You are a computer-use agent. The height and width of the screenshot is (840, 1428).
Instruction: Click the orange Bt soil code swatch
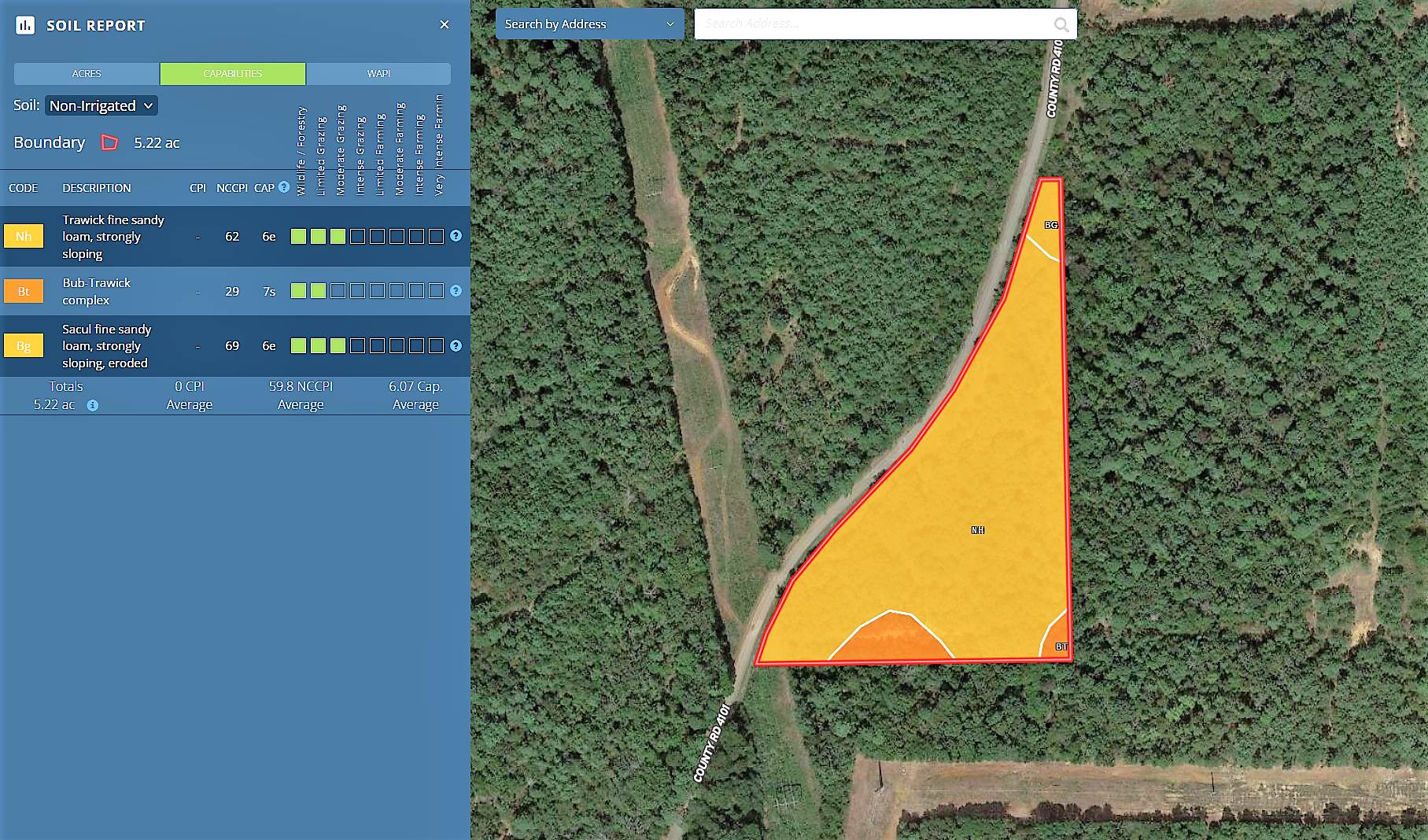point(24,291)
